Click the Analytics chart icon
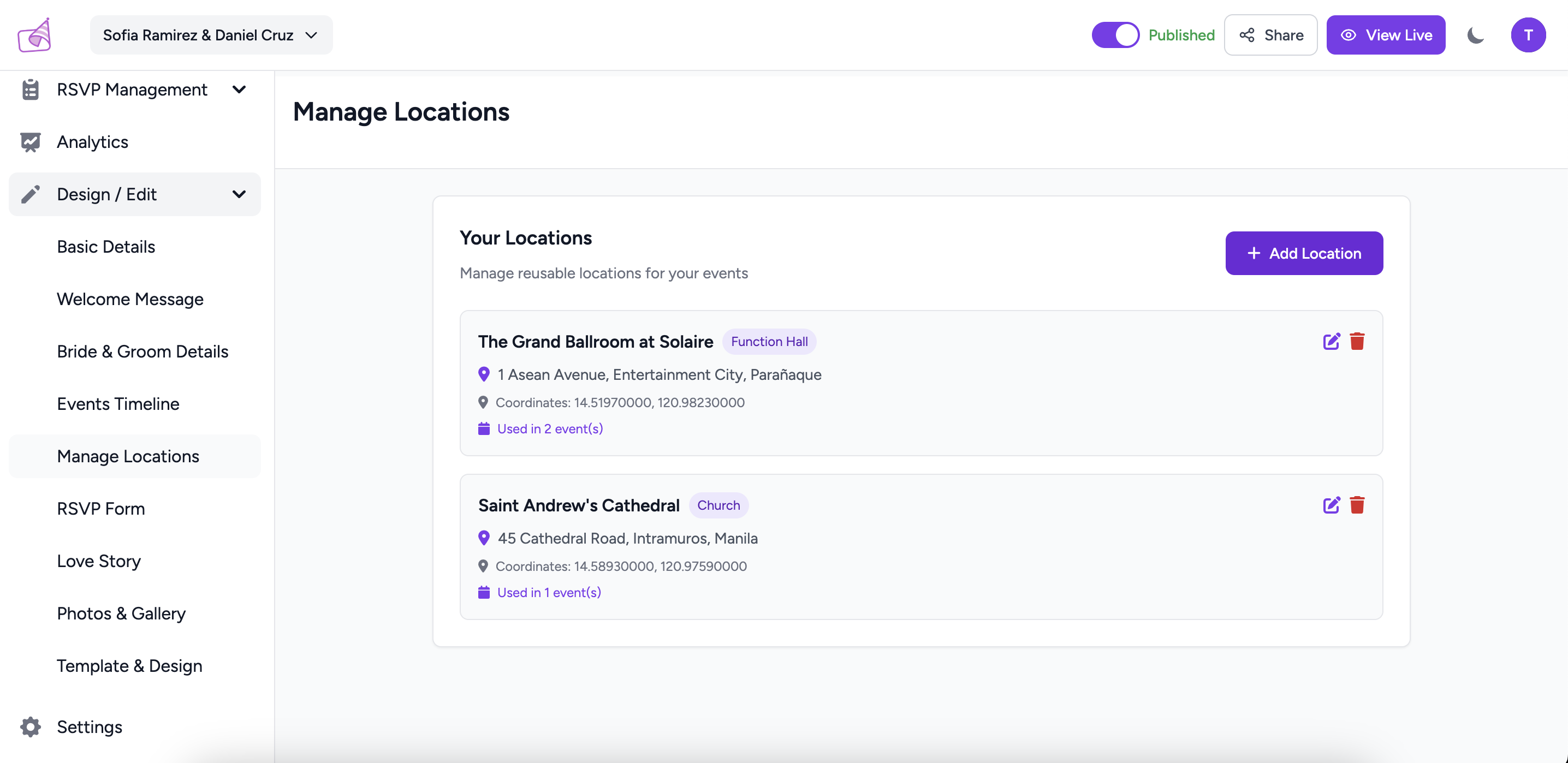The width and height of the screenshot is (1568, 763). (x=31, y=142)
